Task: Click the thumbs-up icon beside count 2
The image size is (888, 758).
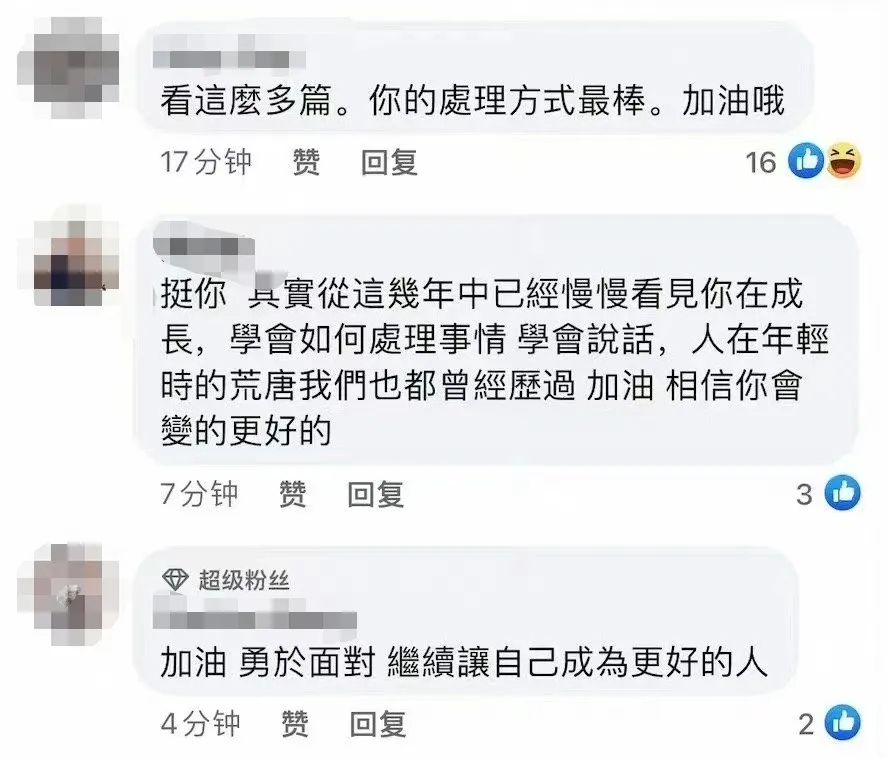Action: coord(843,722)
